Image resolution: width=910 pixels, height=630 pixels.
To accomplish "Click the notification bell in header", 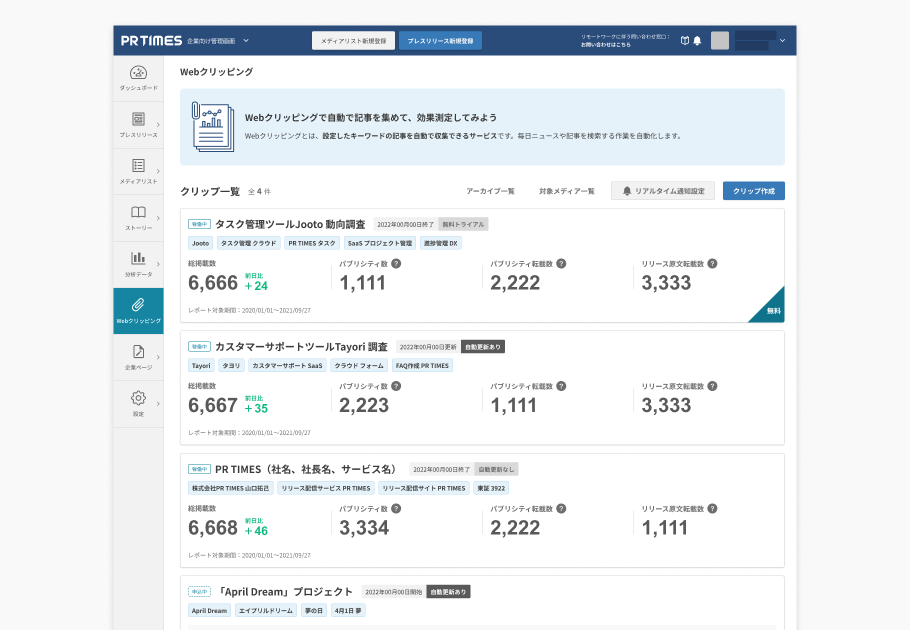I will 698,41.
